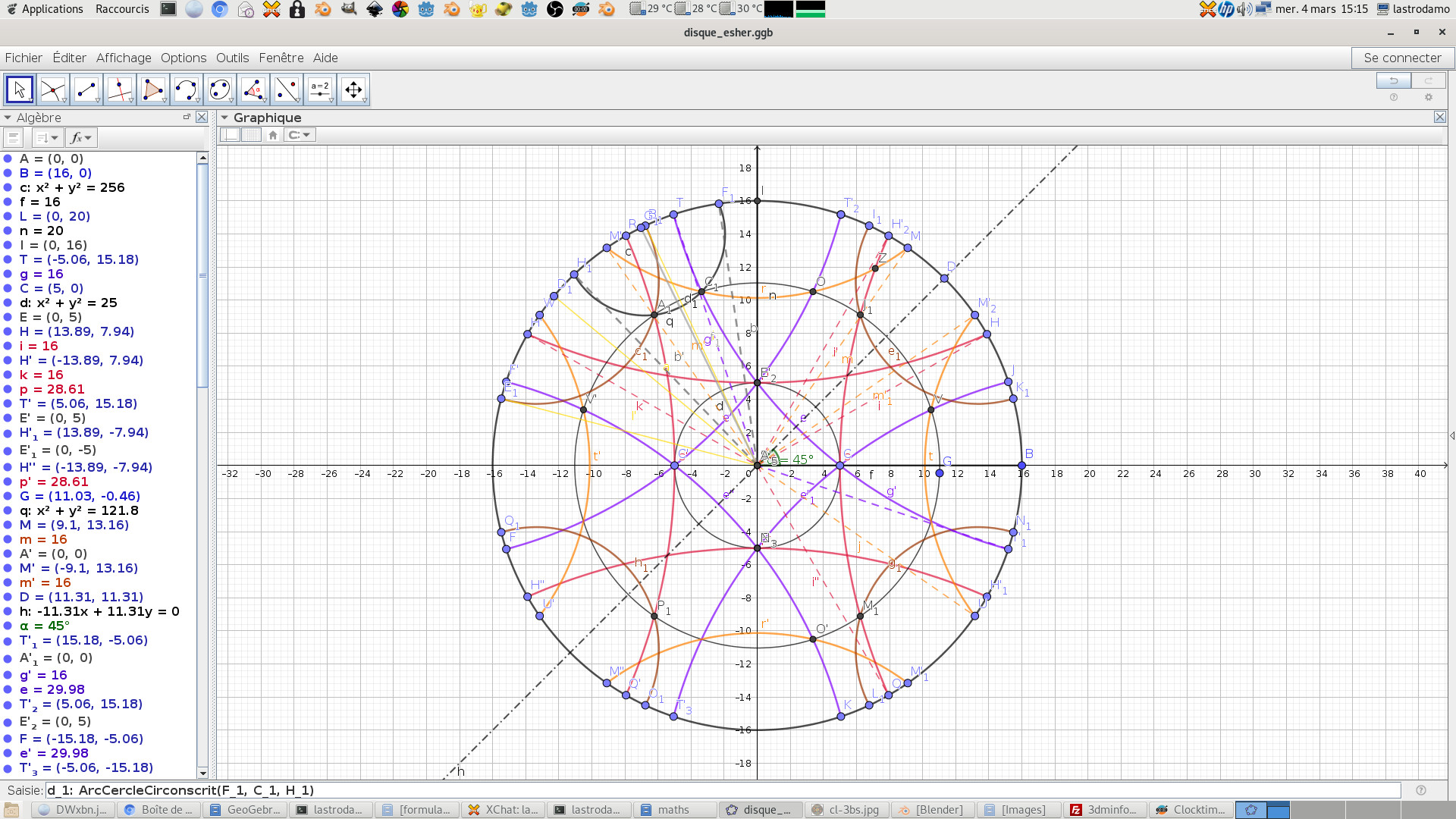1456x819 pixels.
Task: Collapse the Algèbre style bar triangle
Action: coord(8,118)
